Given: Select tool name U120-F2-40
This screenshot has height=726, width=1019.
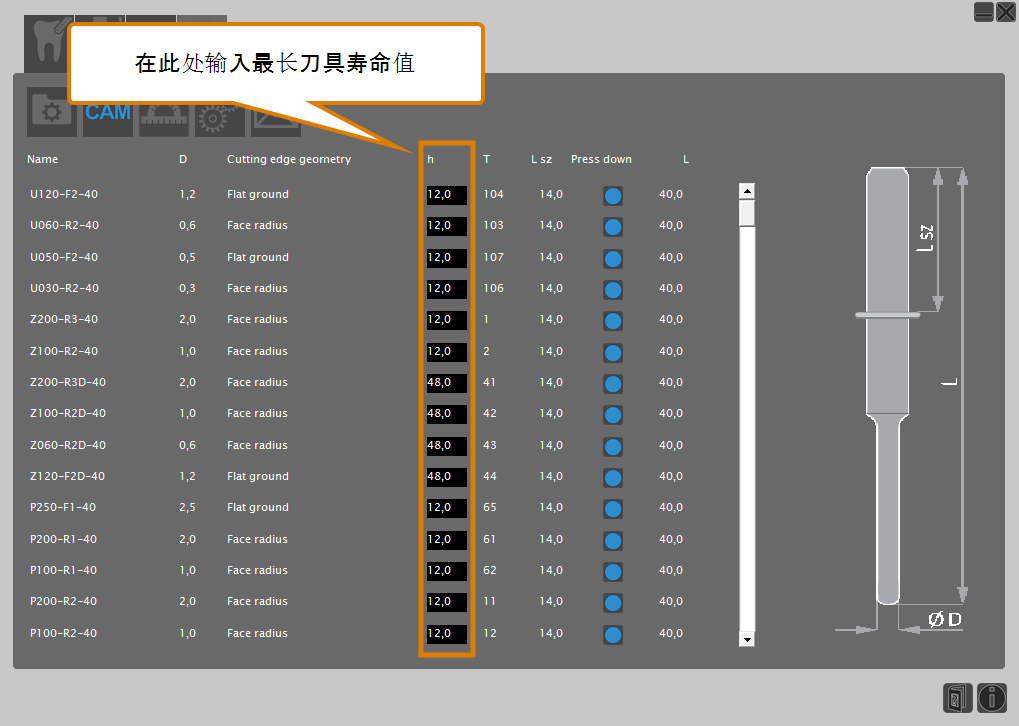Looking at the screenshot, I should click(64, 194).
